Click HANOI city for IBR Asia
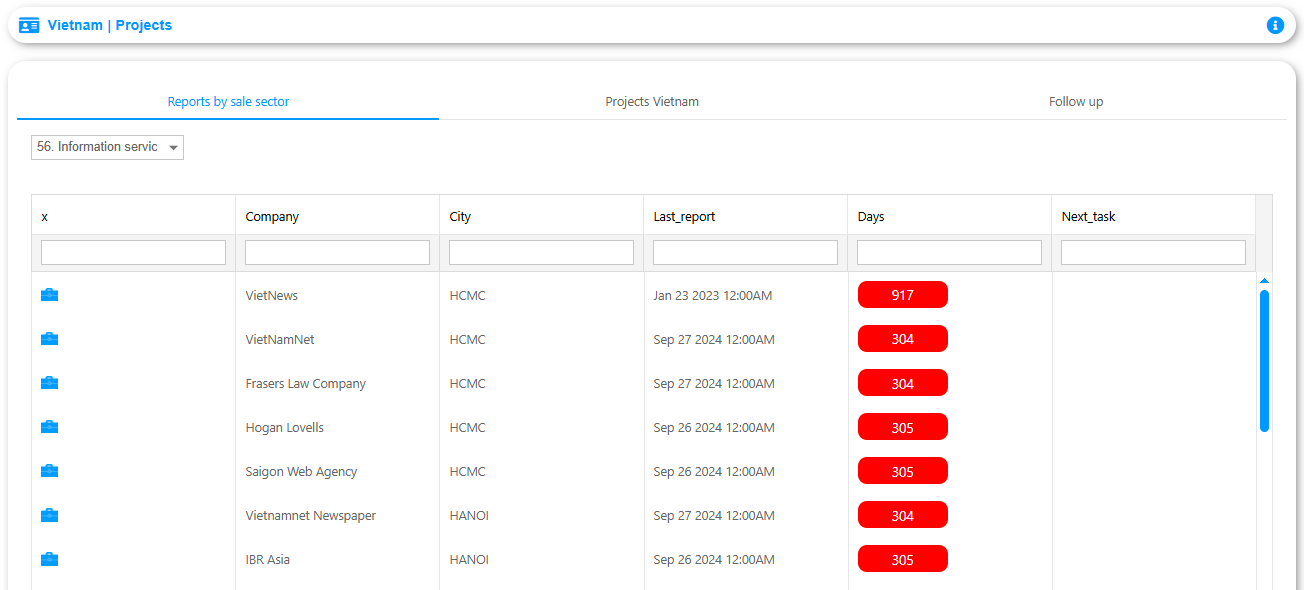Image resolution: width=1304 pixels, height=590 pixels. pyautogui.click(x=469, y=560)
